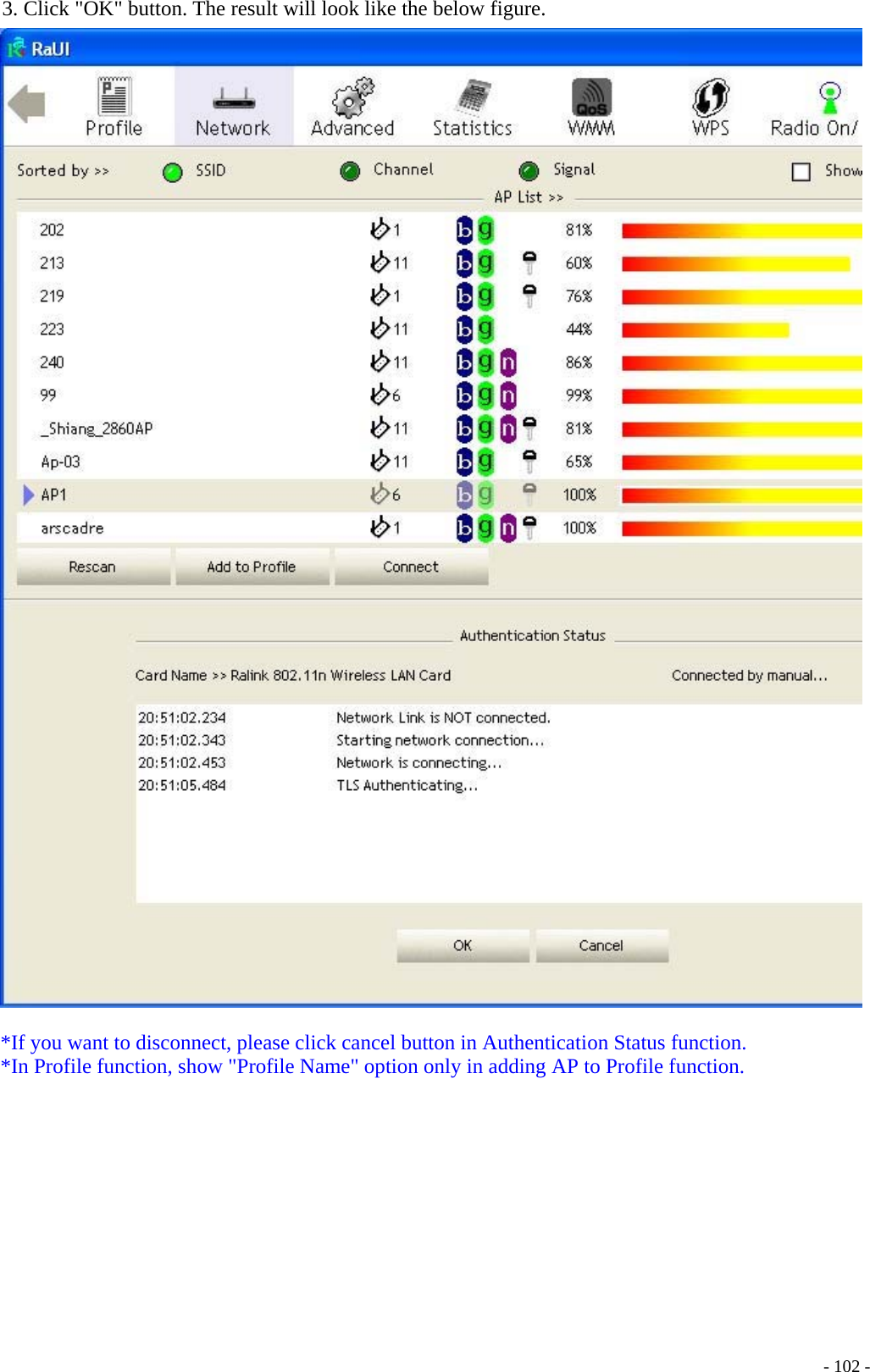Select AP row 213
This screenshot has height=1372, width=870.
point(439,263)
